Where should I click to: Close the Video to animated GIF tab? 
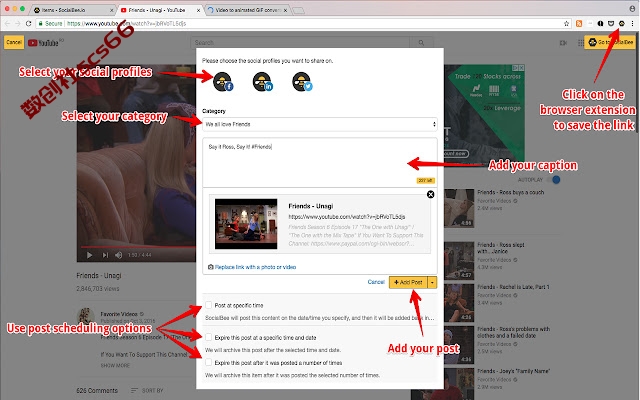285,10
